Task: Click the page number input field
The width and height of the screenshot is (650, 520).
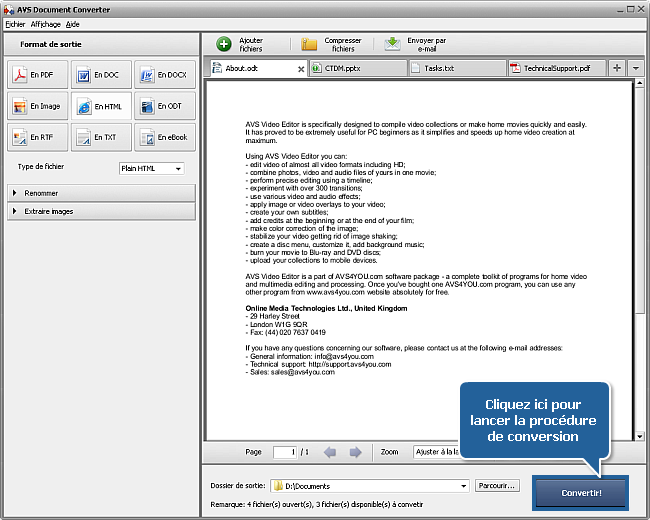Action: pos(285,452)
